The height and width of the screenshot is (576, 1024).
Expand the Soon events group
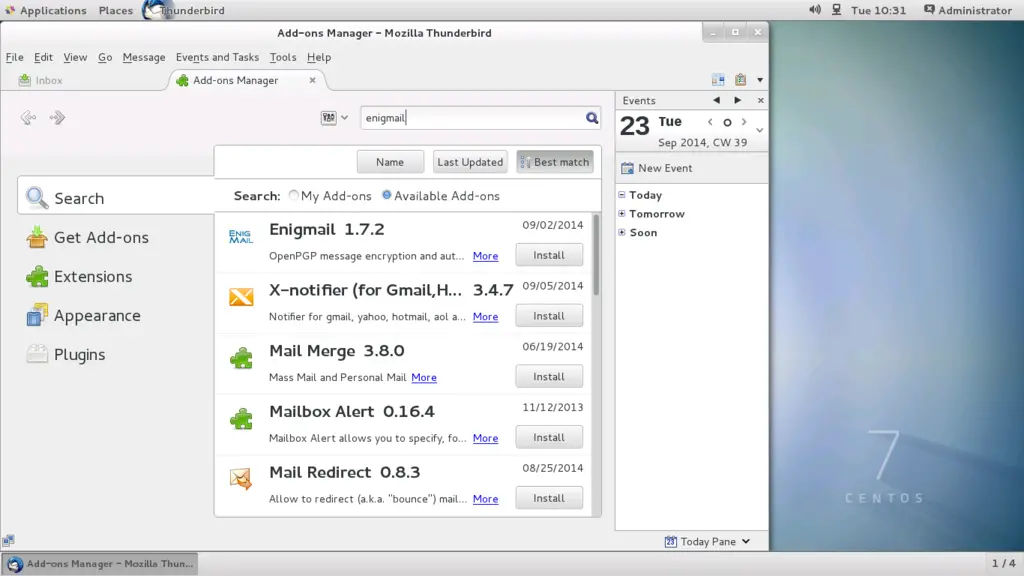(622, 232)
